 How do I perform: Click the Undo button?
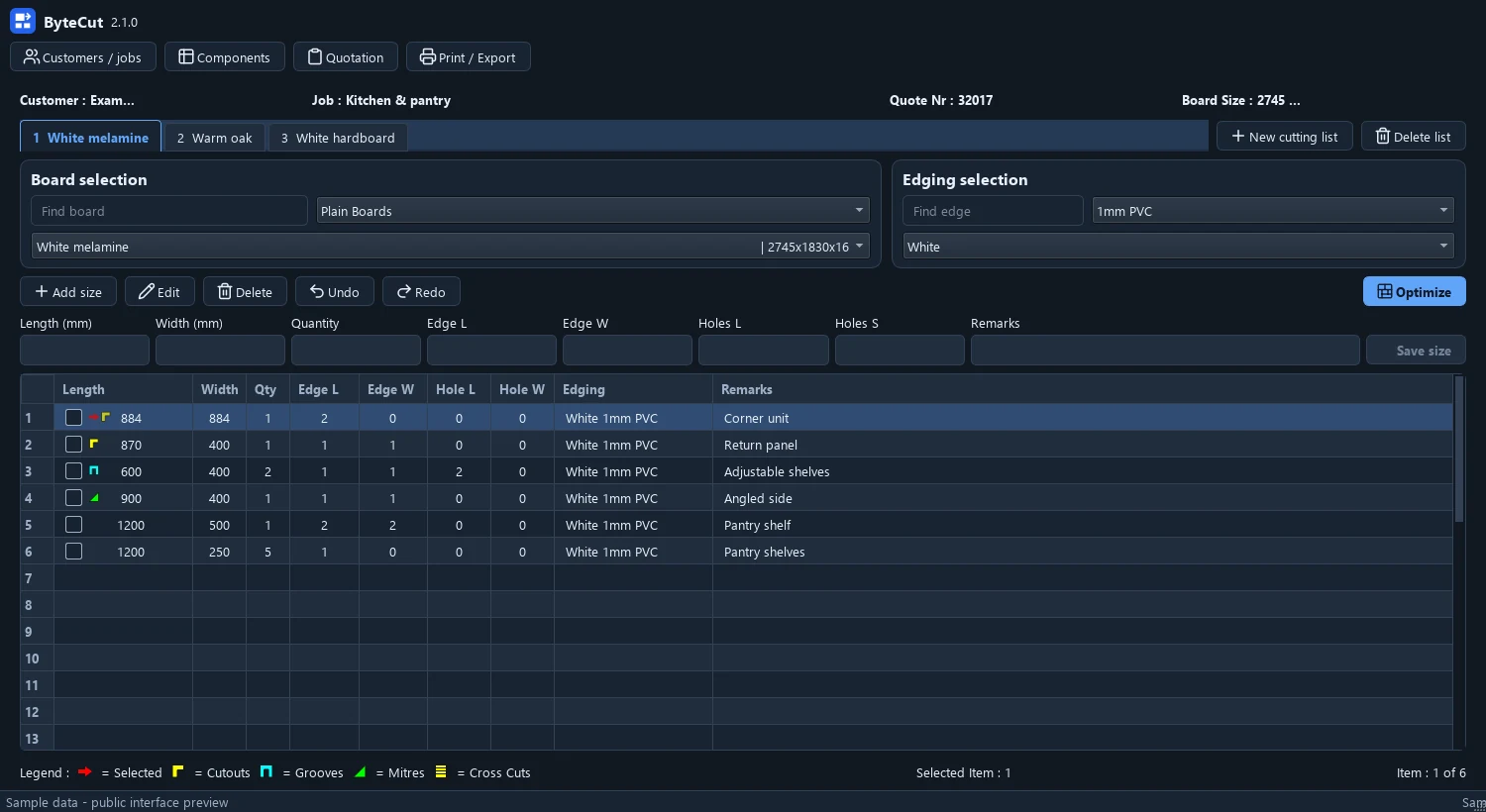[335, 291]
